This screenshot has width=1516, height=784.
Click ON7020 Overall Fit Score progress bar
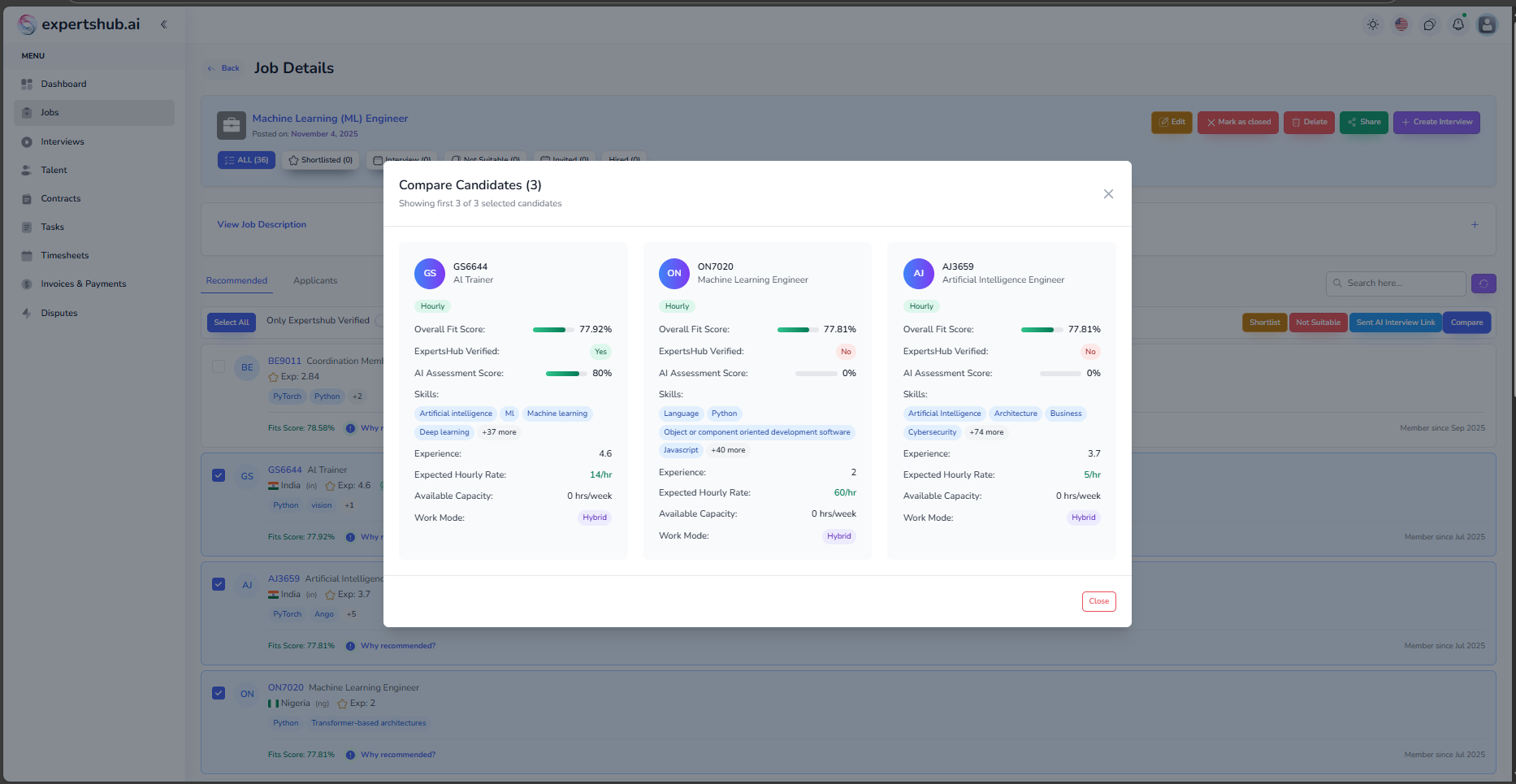pos(797,330)
